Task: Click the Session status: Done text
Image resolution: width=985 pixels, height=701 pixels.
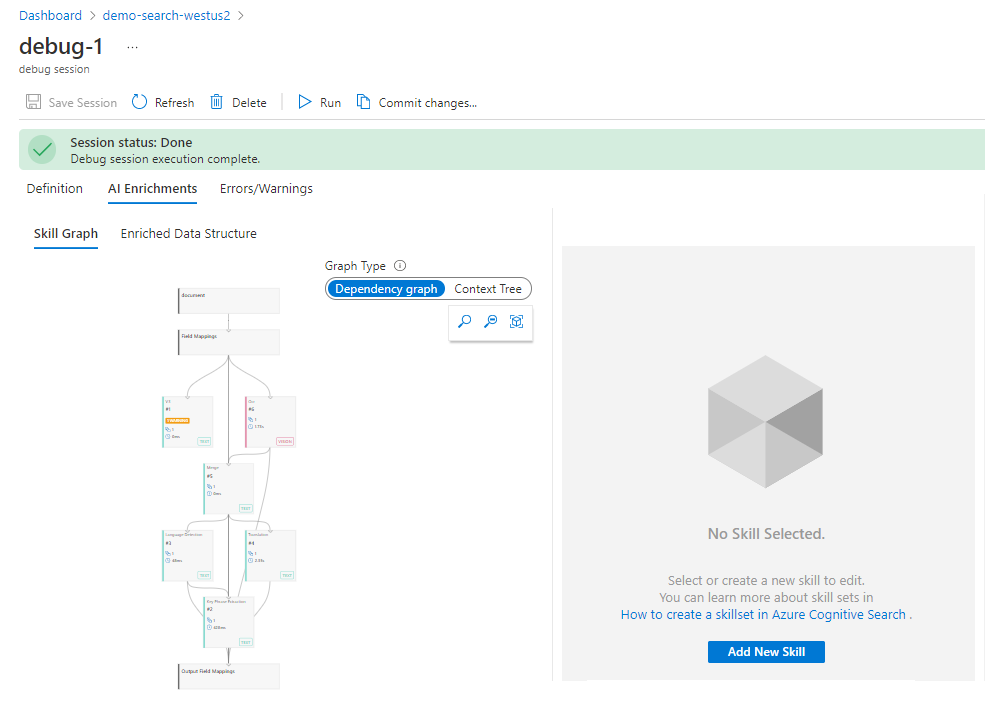Action: [131, 143]
